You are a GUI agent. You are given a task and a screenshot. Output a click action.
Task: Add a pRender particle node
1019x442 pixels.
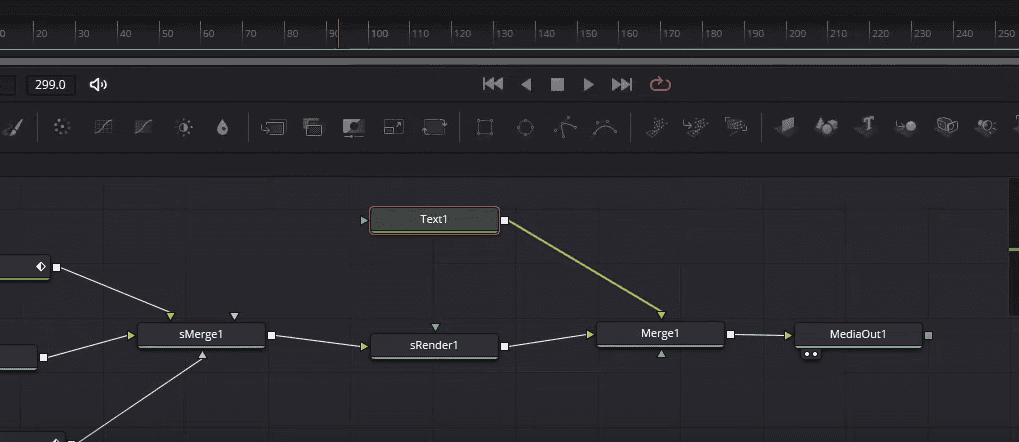pyautogui.click(x=736, y=127)
